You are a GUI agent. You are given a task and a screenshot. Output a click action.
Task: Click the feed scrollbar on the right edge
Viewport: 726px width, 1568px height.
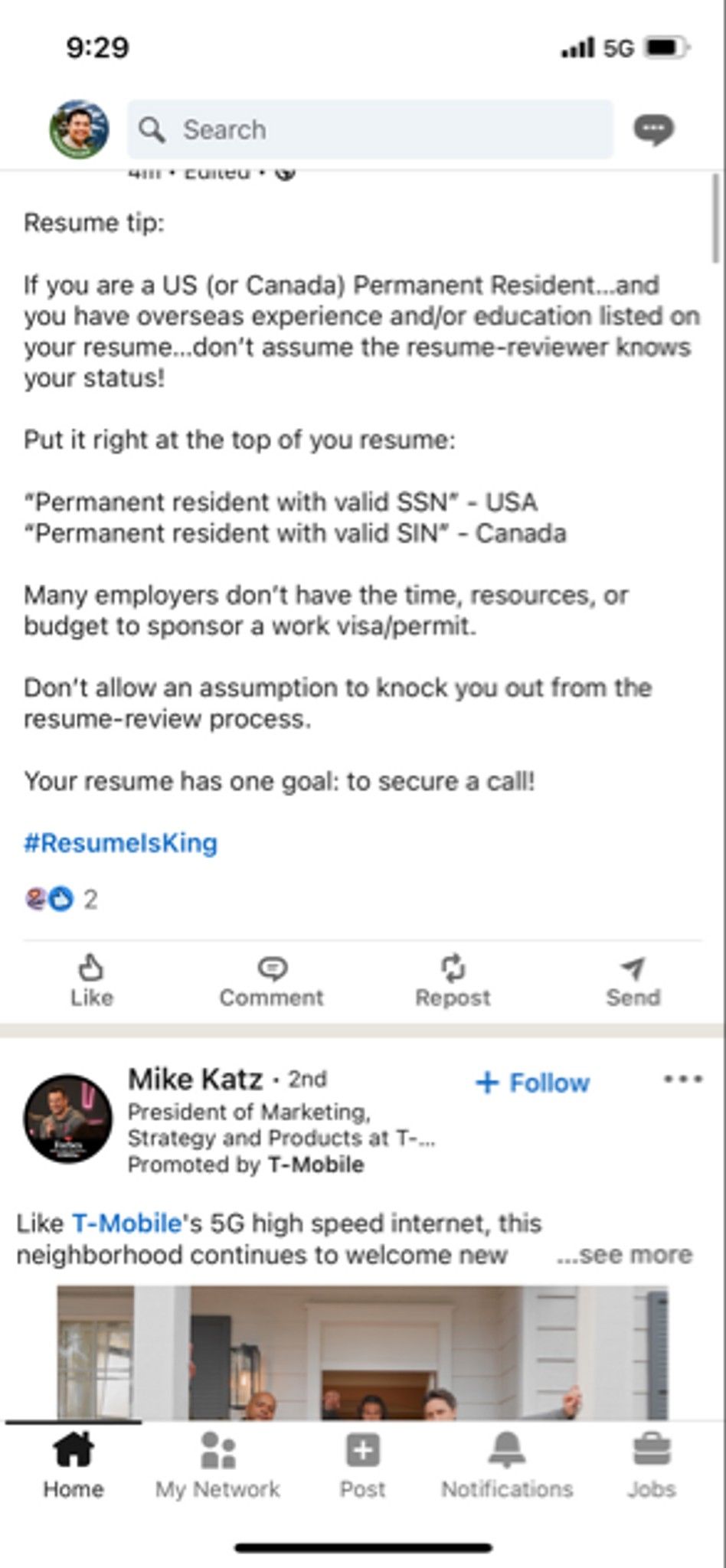point(716,218)
